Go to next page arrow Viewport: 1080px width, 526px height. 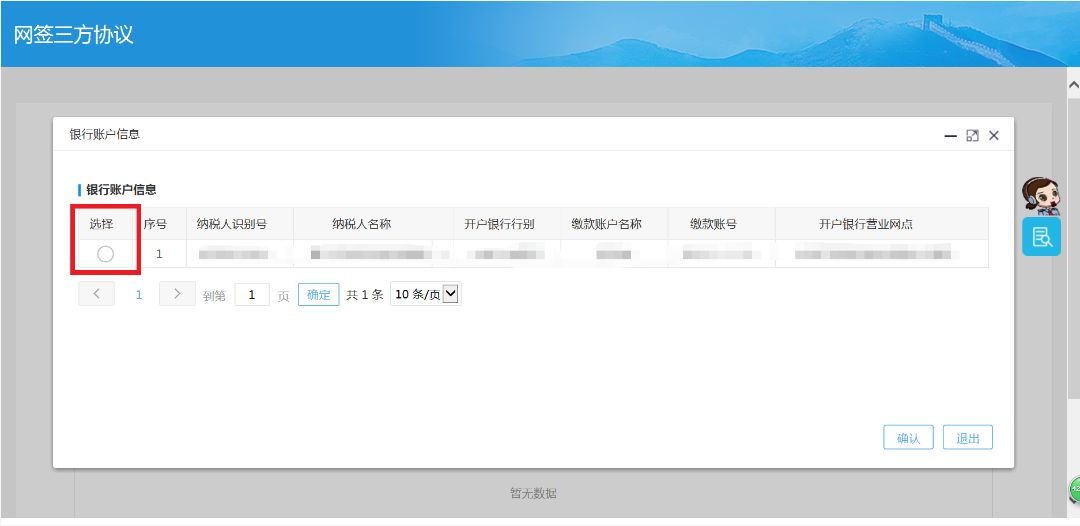[x=178, y=294]
